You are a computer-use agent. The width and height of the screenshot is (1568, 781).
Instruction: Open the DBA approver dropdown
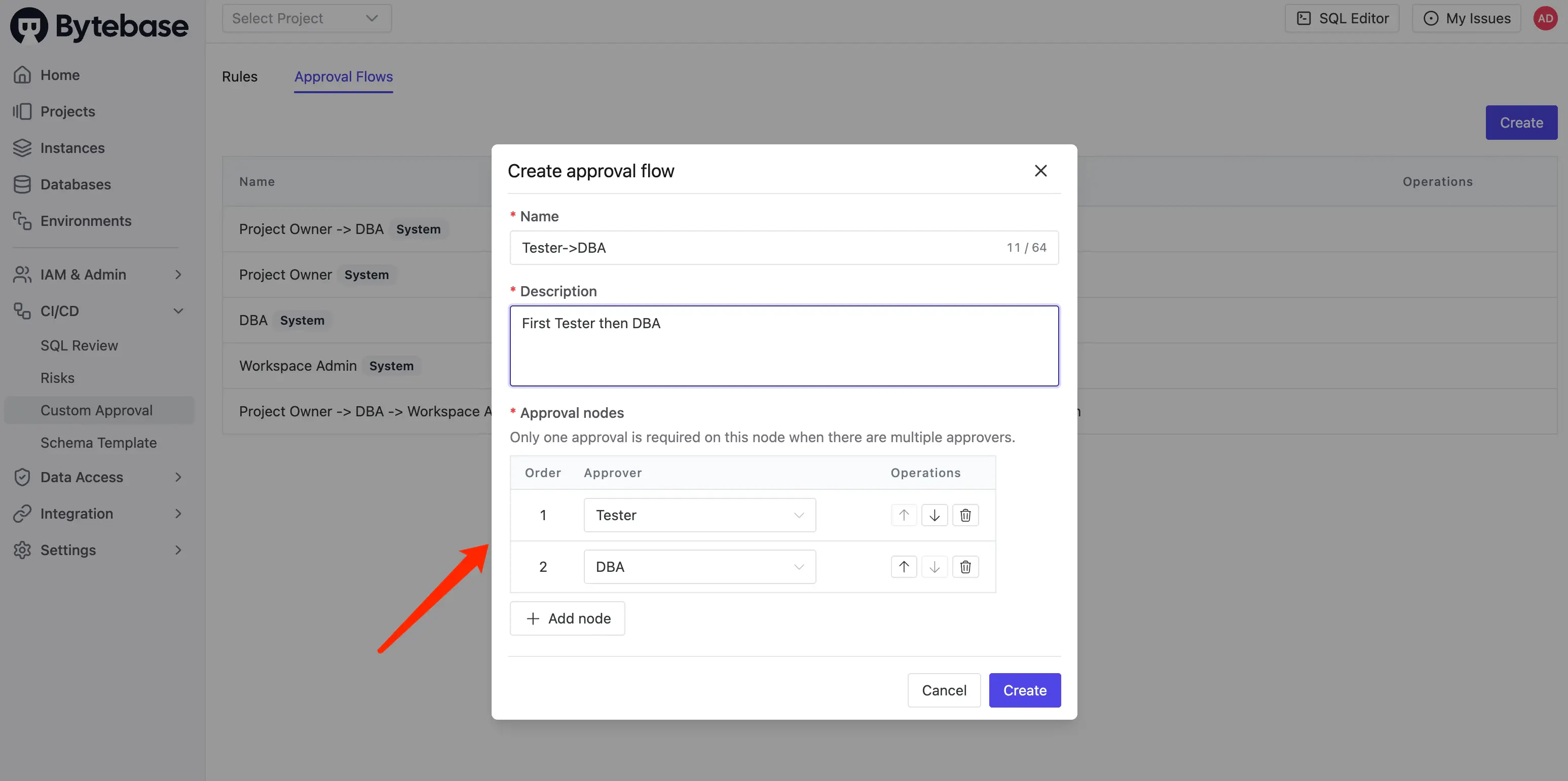pos(699,567)
